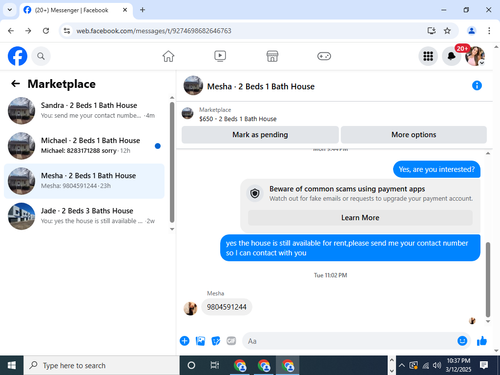Screen dimensions: 500x375
Task: Open the Facebook logo home link
Action: [x=17, y=56]
